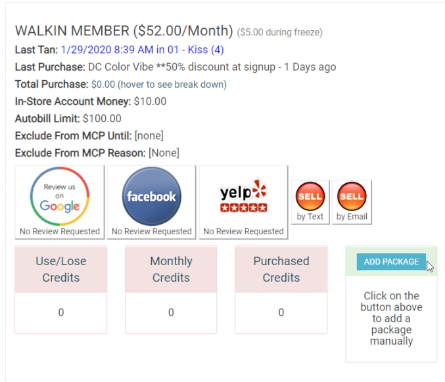Click the Total Purchase $0.00 amount
445x382 pixels.
[103, 84]
